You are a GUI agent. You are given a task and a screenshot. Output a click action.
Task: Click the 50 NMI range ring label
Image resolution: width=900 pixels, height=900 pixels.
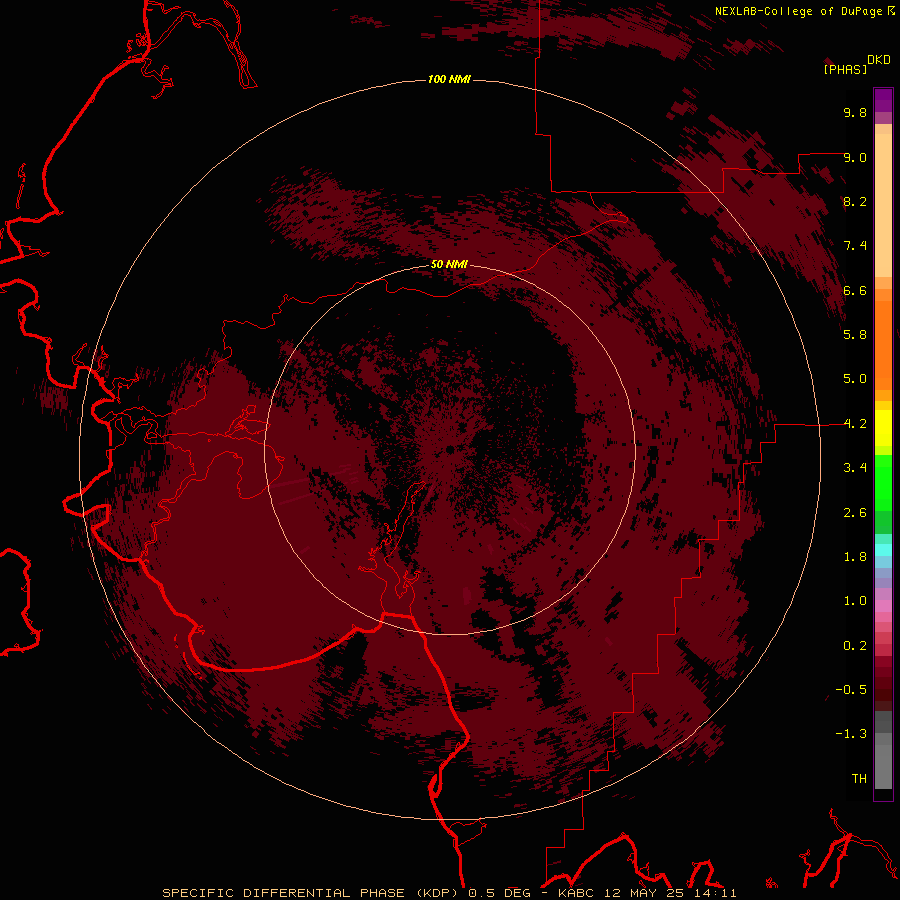tap(449, 264)
